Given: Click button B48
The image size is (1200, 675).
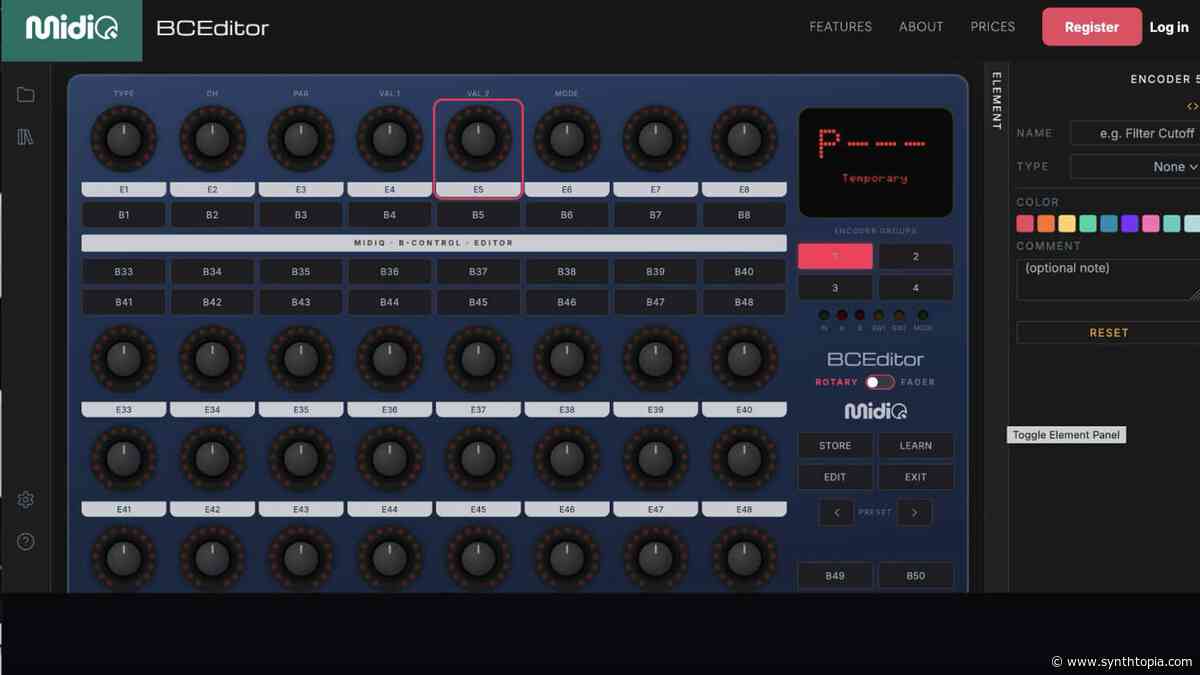Looking at the screenshot, I should pyautogui.click(x=744, y=302).
